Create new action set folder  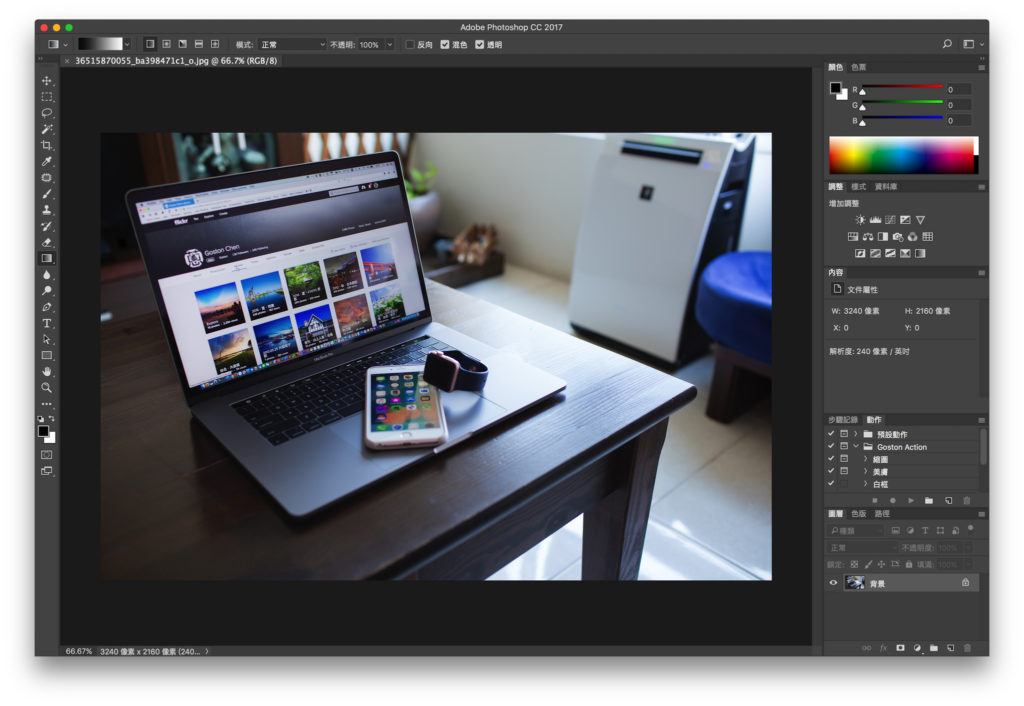(x=929, y=500)
